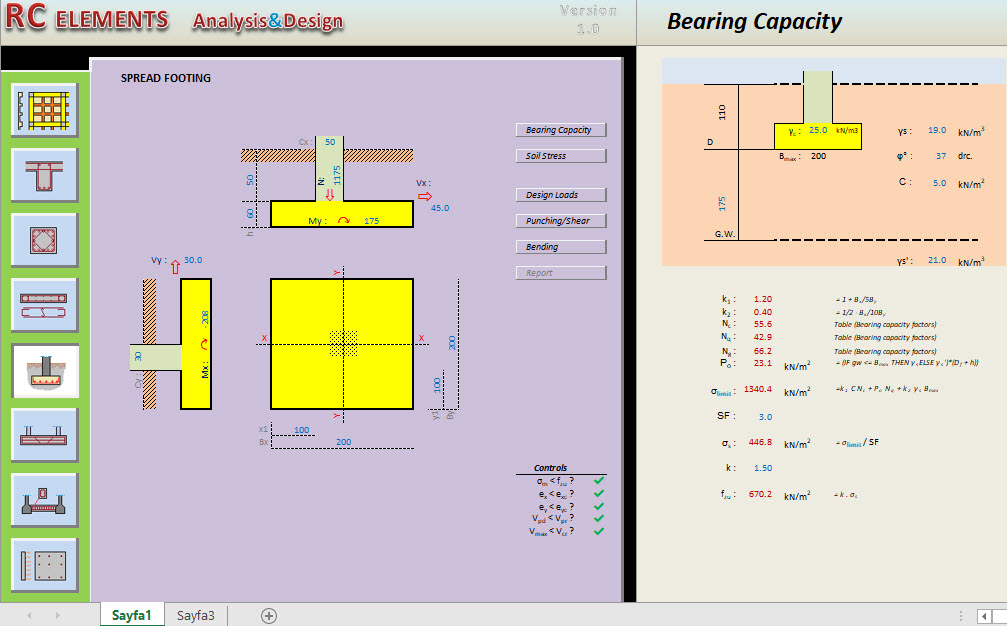Image resolution: width=1007 pixels, height=626 pixels.
Task: Open the mat foundation slab tool
Action: [x=45, y=563]
